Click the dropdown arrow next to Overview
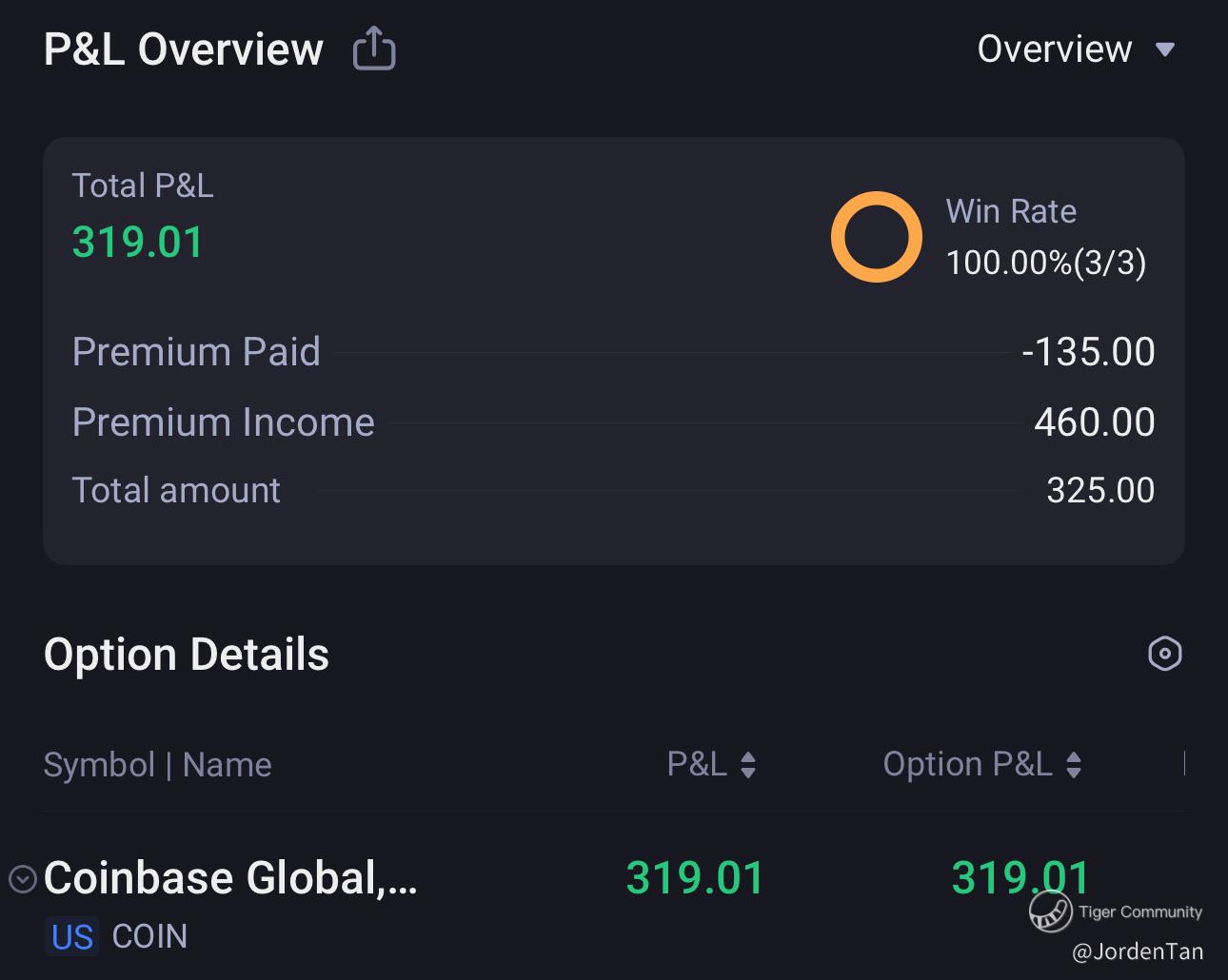The height and width of the screenshot is (980, 1228). (x=1165, y=49)
